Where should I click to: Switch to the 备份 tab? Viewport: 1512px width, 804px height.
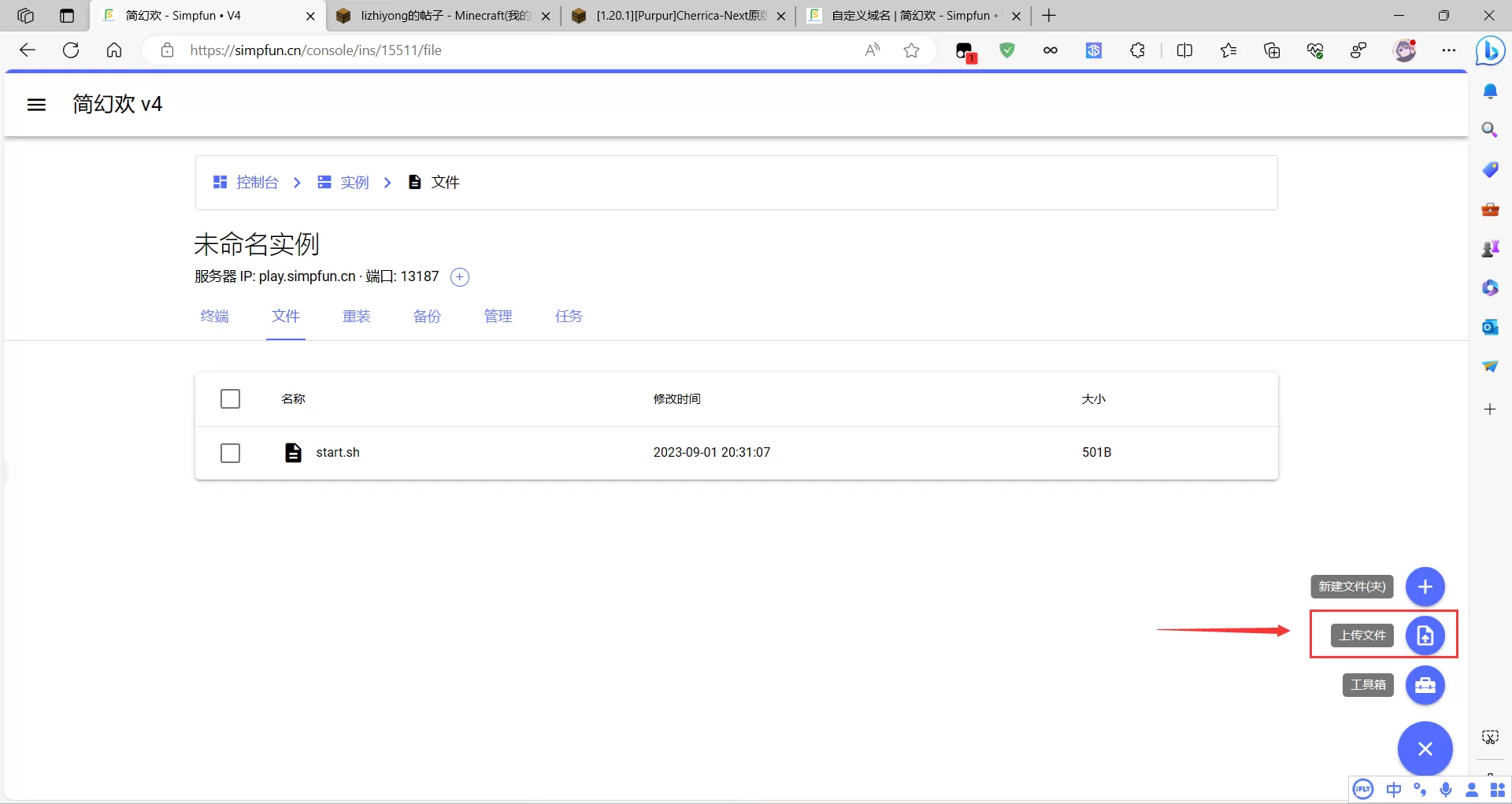[427, 317]
